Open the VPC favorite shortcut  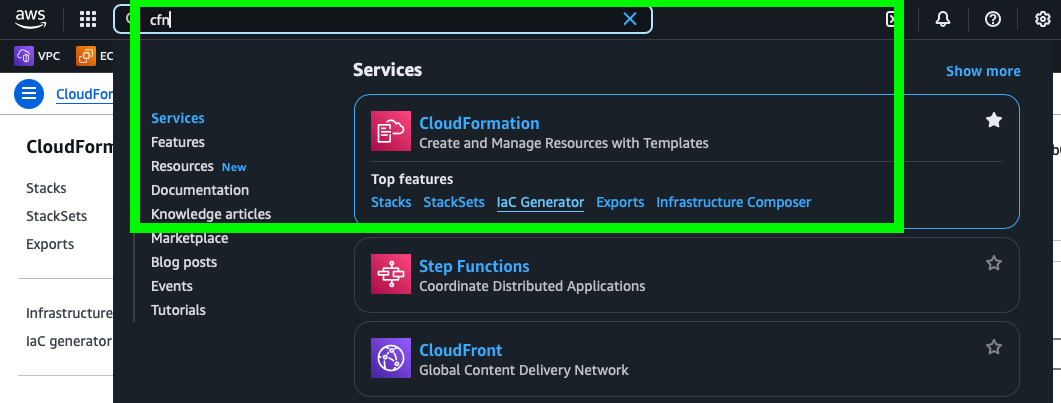[38, 56]
